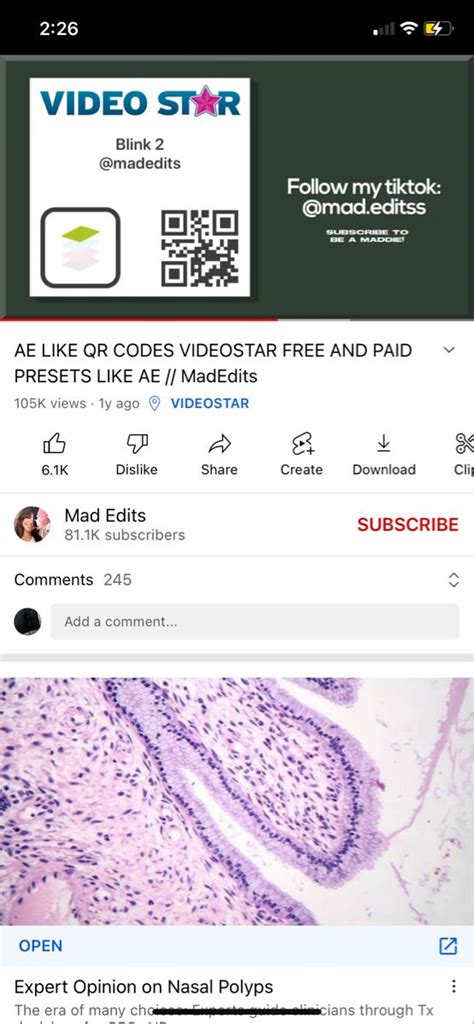This screenshot has width=474, height=1024.
Task: Expand the Comments section arrows
Action: tap(454, 580)
